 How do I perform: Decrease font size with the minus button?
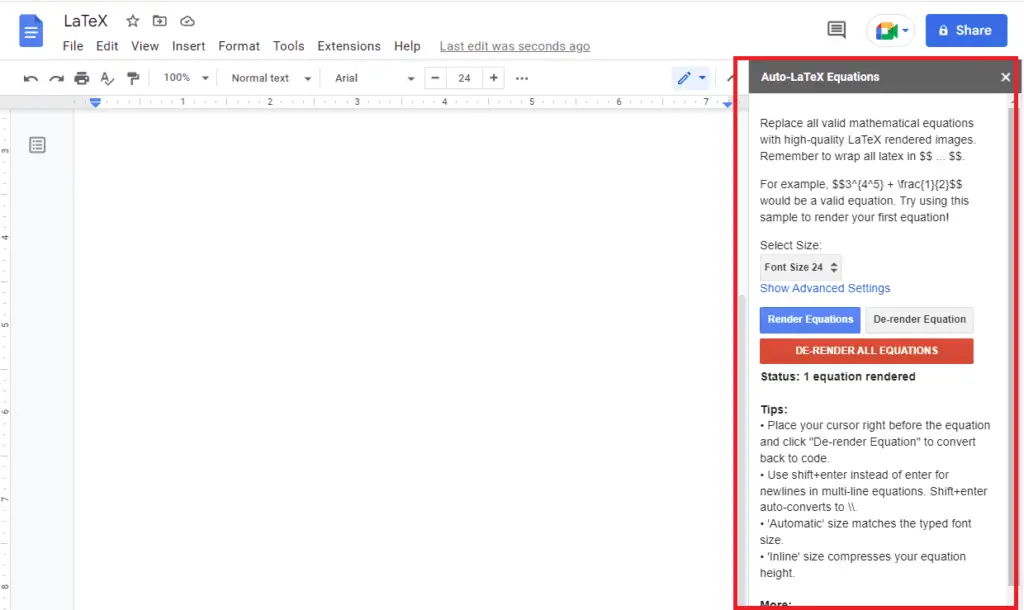click(435, 77)
